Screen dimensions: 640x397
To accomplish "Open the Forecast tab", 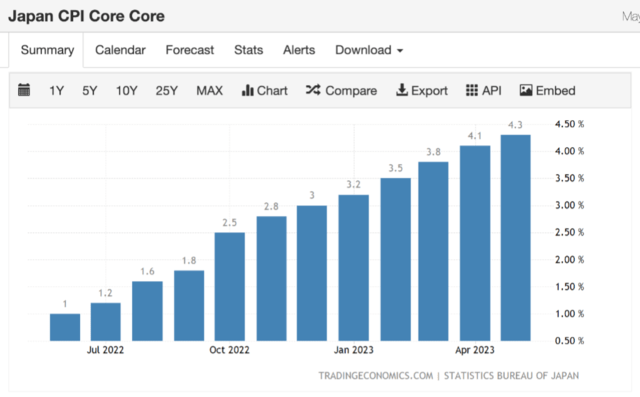I will (x=189, y=50).
